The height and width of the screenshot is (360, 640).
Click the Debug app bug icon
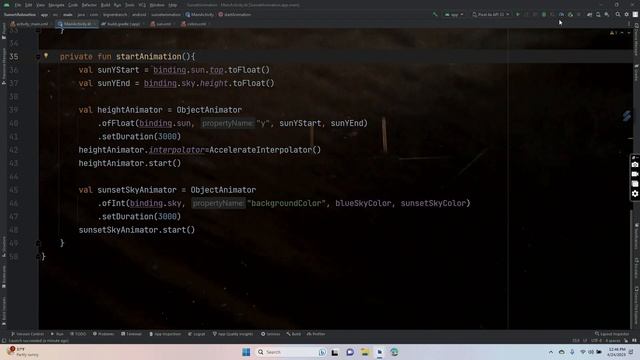(544, 15)
